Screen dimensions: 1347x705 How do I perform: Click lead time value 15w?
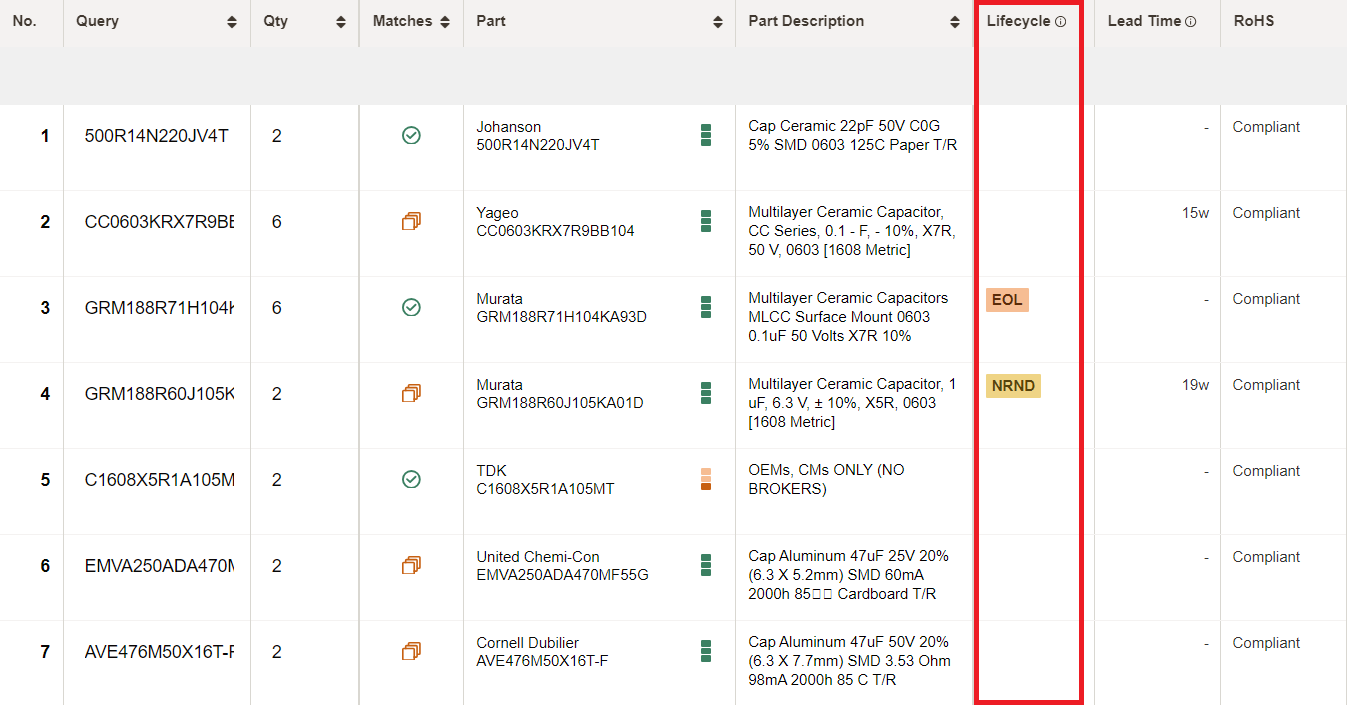point(1195,213)
